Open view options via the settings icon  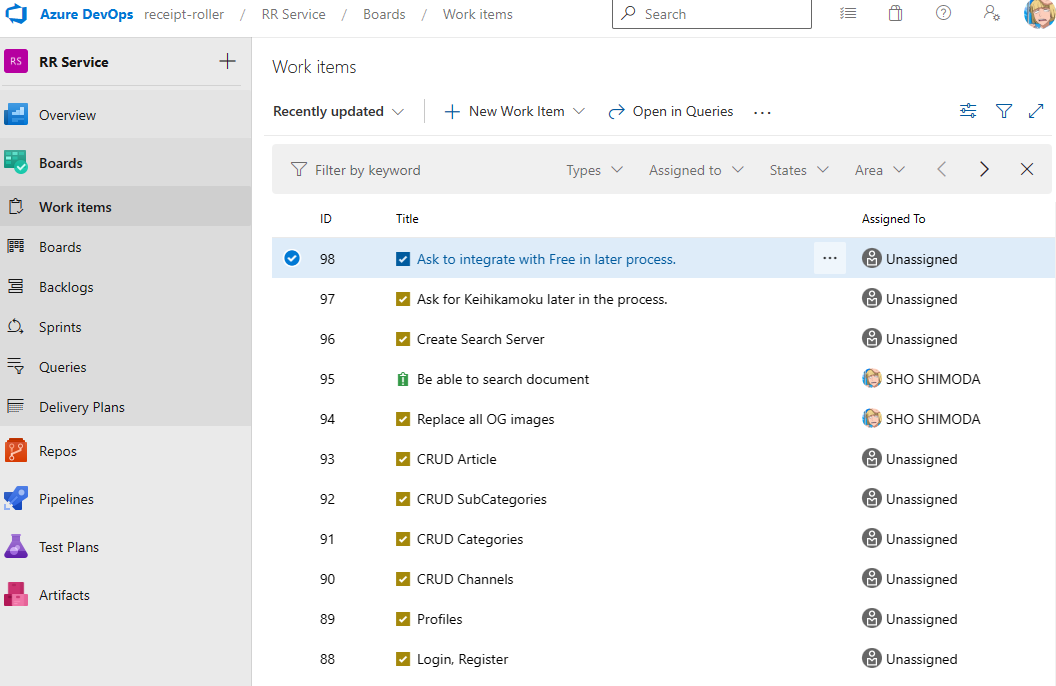pyautogui.click(x=967, y=111)
